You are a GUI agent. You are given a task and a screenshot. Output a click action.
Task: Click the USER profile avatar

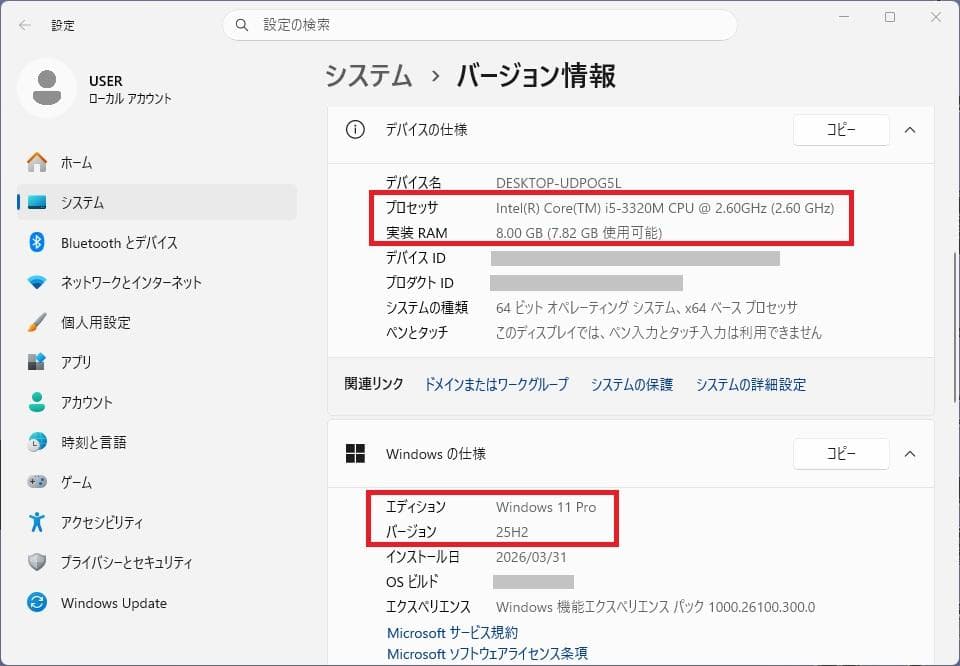tap(46, 88)
